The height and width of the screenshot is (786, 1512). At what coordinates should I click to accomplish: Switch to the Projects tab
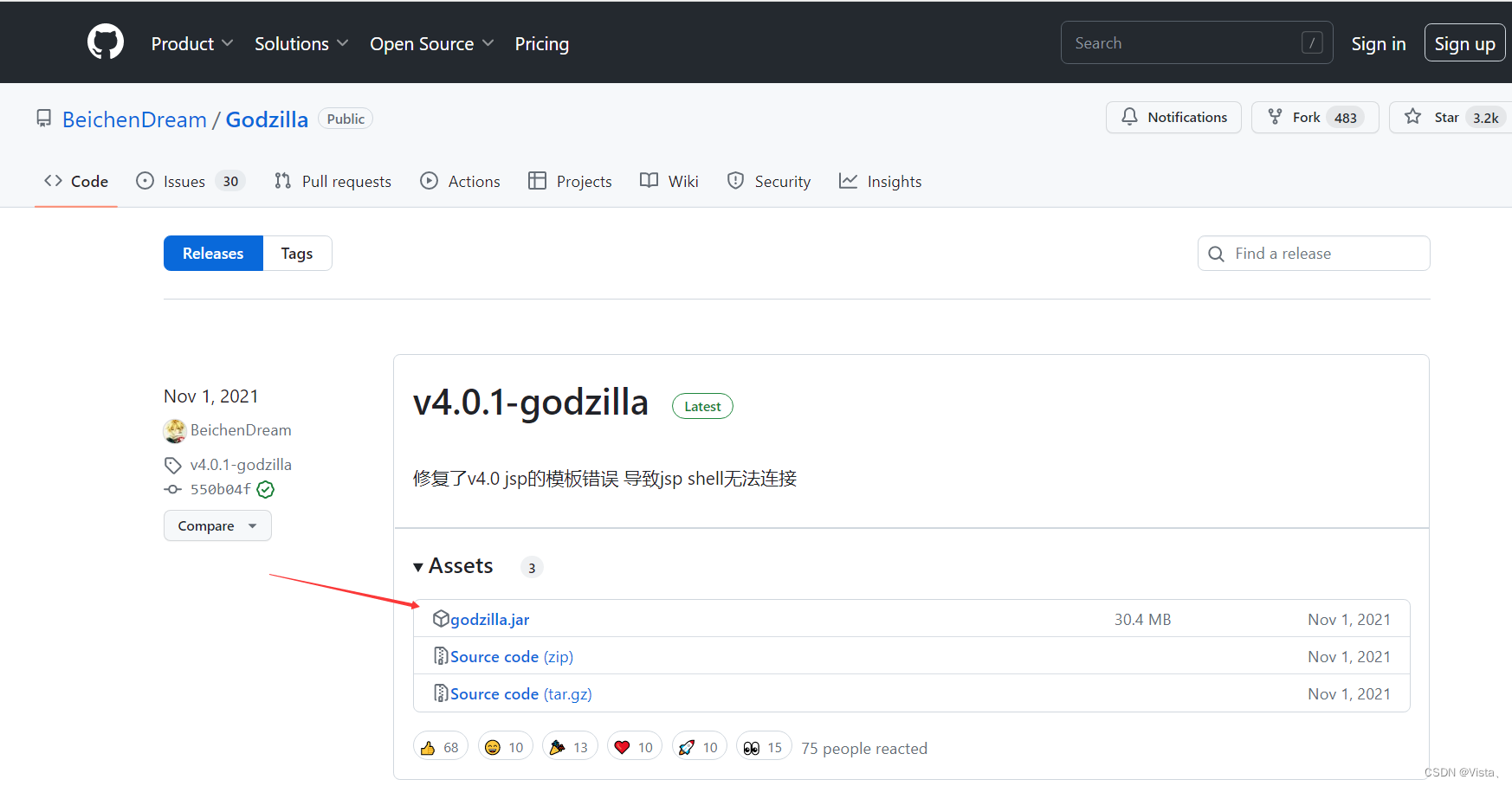570,181
